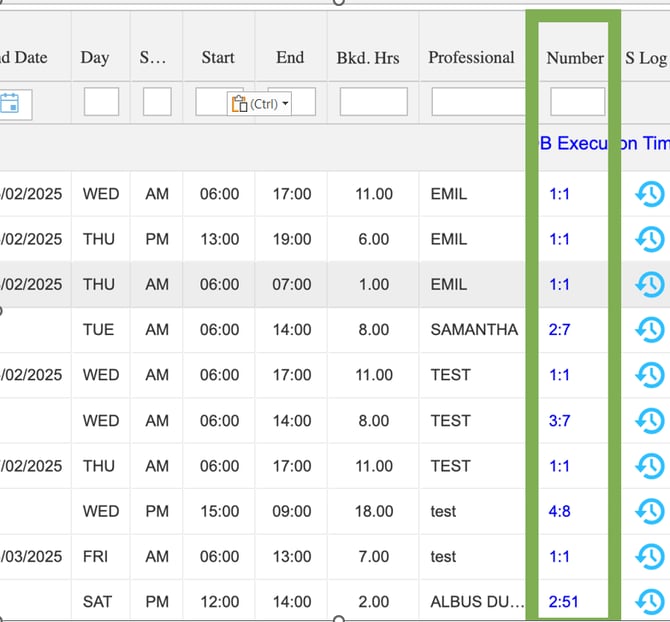Open the 2:51 number link

563,602
